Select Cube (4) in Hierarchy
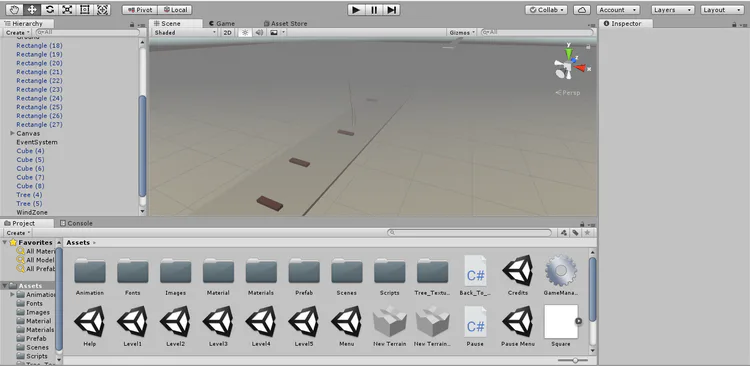The width and height of the screenshot is (750, 366). 30,151
